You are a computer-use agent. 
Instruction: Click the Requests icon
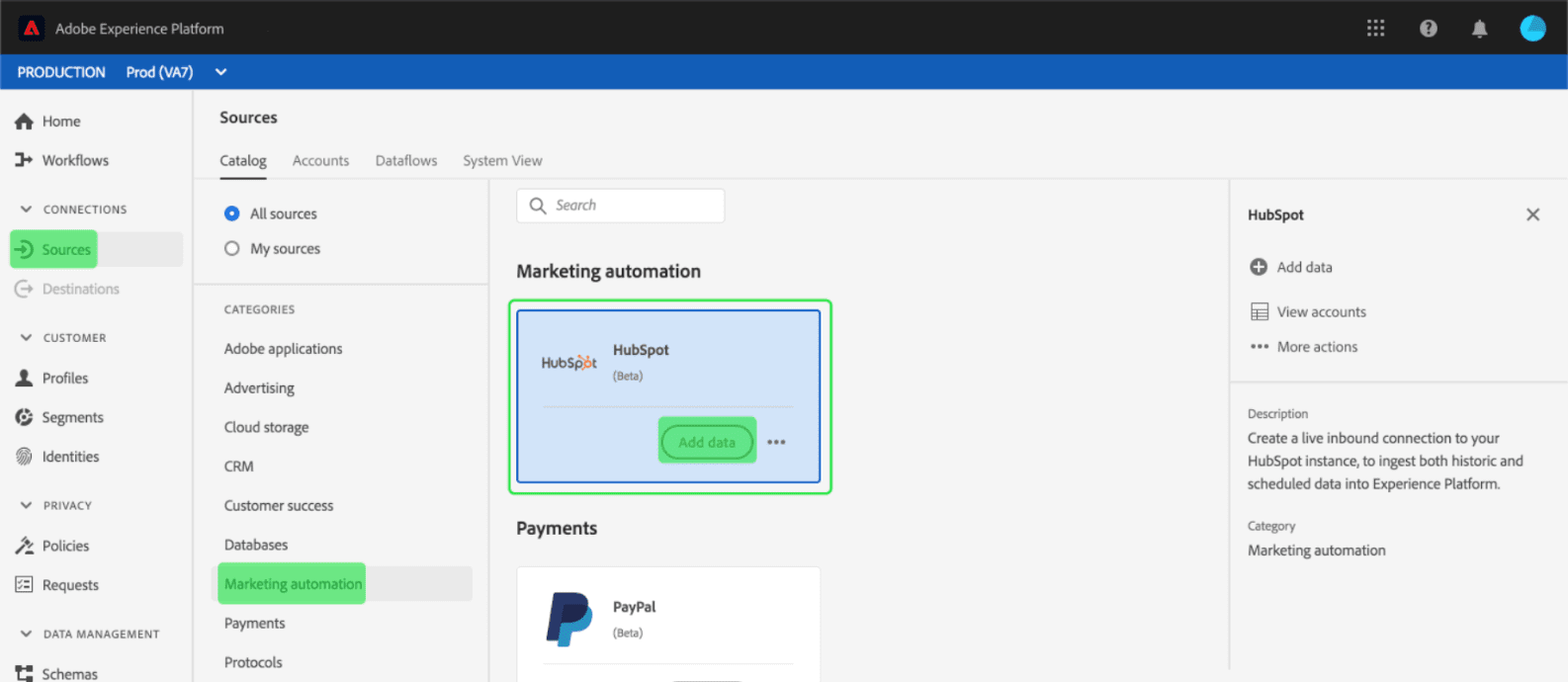pyautogui.click(x=24, y=584)
